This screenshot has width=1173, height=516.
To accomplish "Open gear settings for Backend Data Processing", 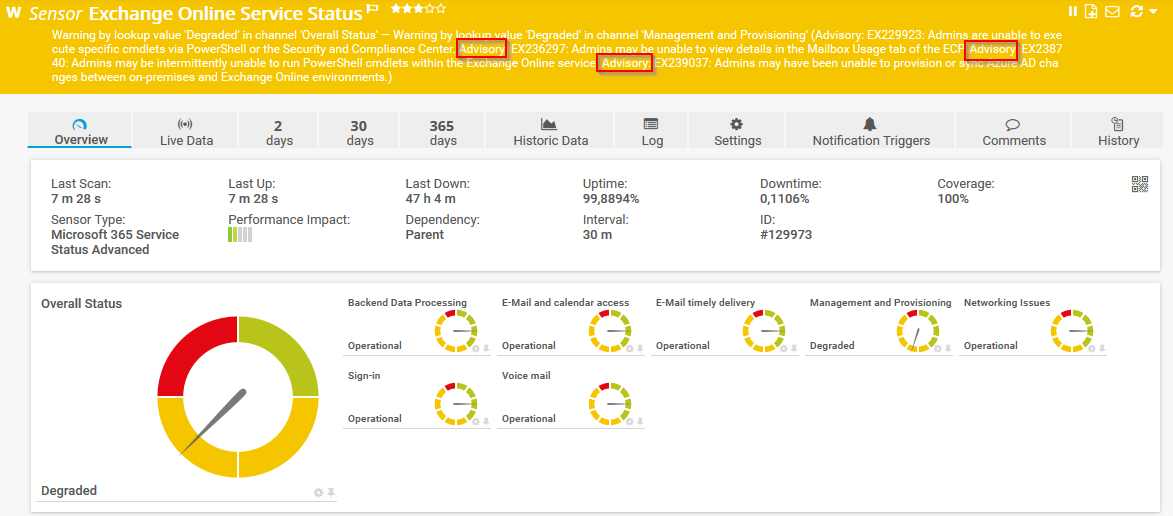I will [x=475, y=349].
